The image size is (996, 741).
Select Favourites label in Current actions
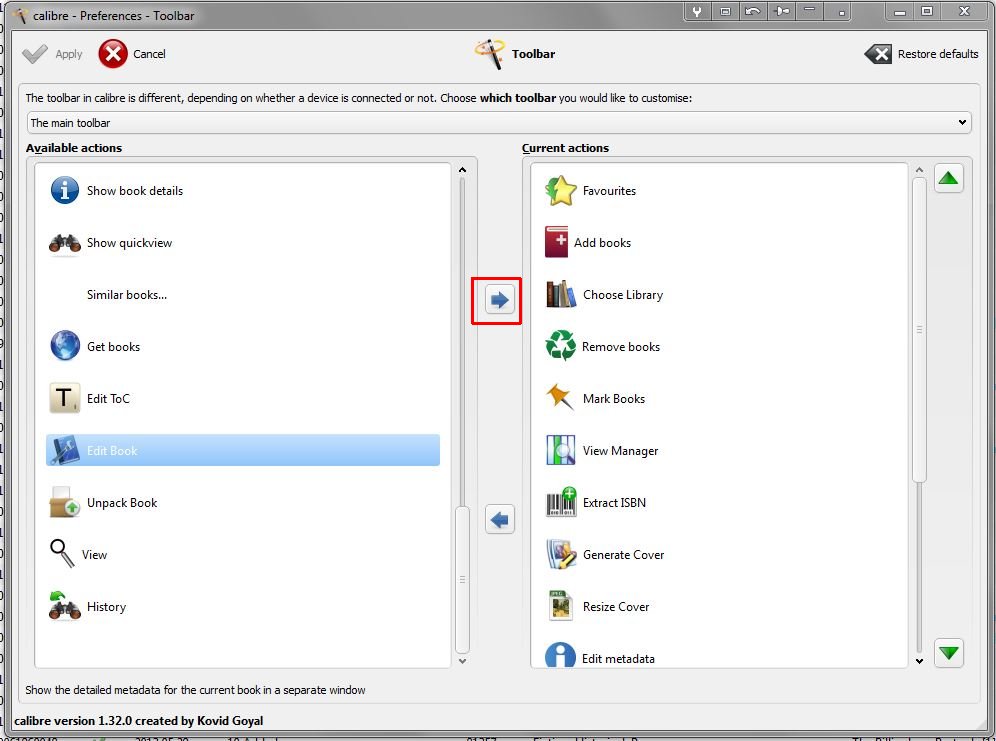click(609, 190)
